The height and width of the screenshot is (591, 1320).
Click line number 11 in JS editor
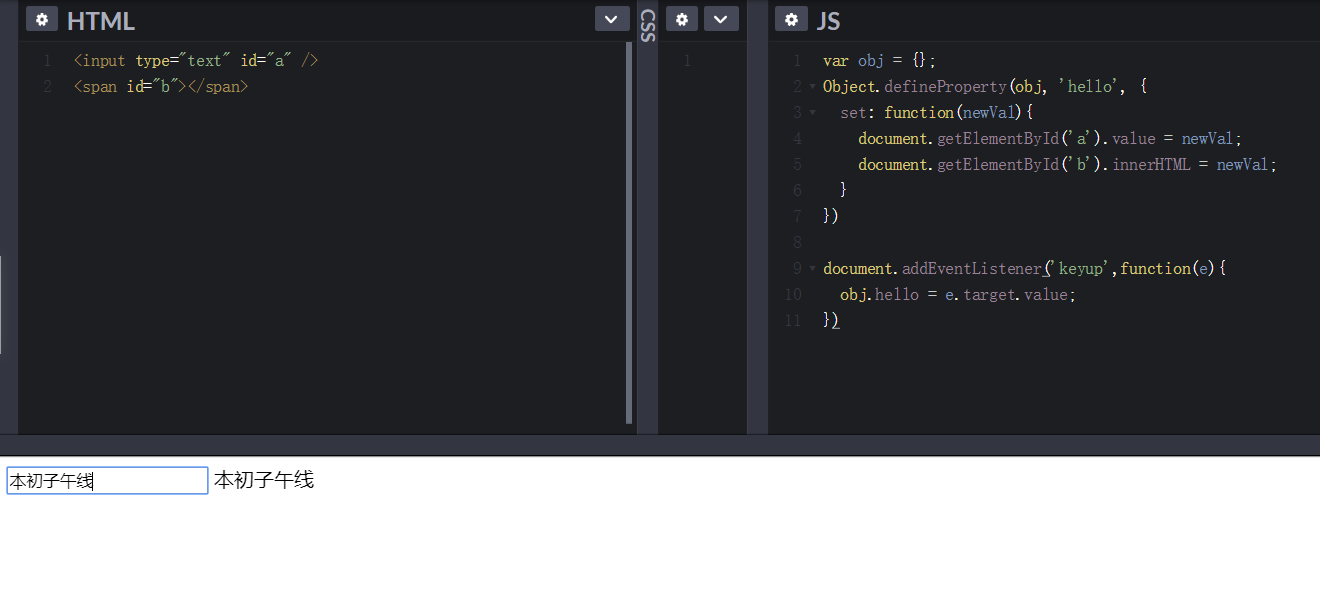(793, 321)
